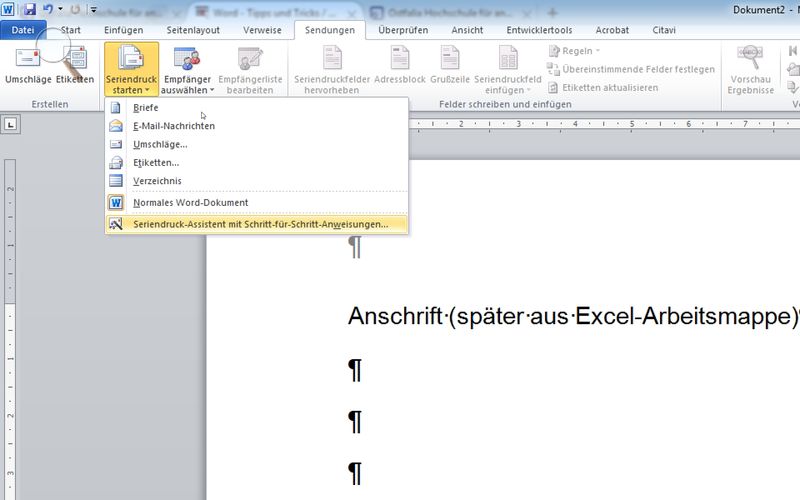Screen dimensions: 800x500
Task: Choose Verzeichnis in the dropdown list
Action: (157, 181)
